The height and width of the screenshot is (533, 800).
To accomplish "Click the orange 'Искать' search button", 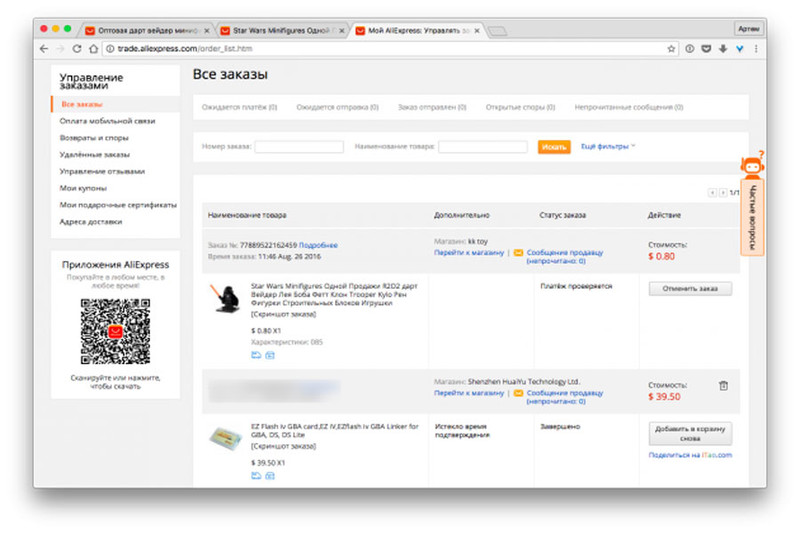I will click(554, 147).
